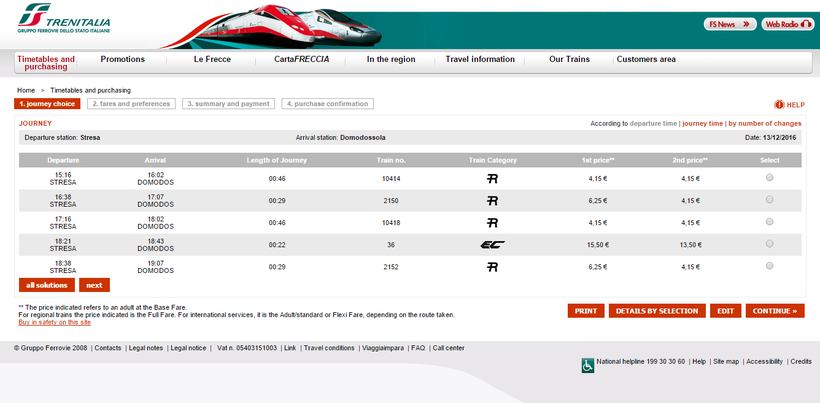Click regional train icon for train 10414

[x=492, y=179]
